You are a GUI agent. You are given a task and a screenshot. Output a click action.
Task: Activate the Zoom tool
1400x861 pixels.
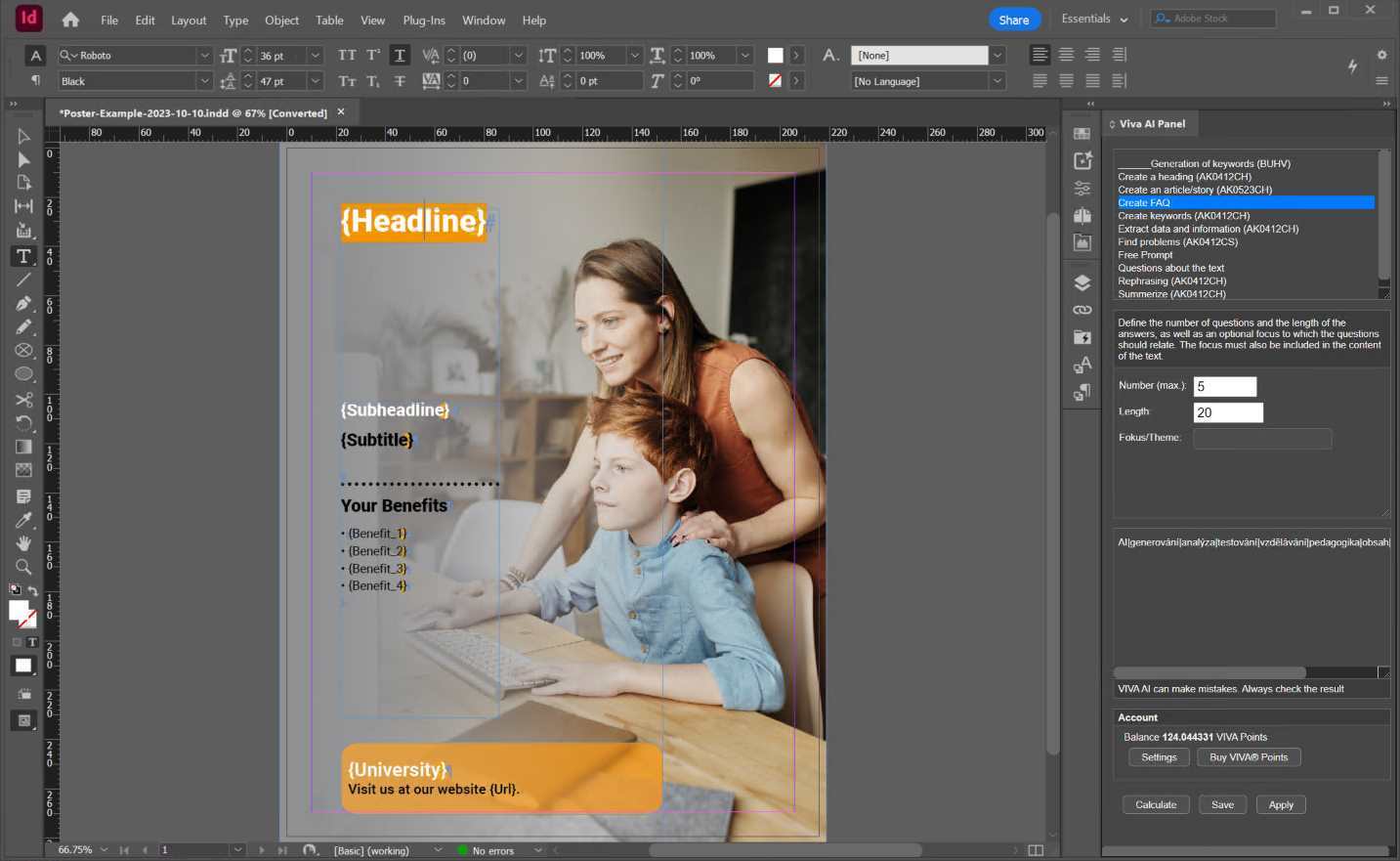click(23, 567)
